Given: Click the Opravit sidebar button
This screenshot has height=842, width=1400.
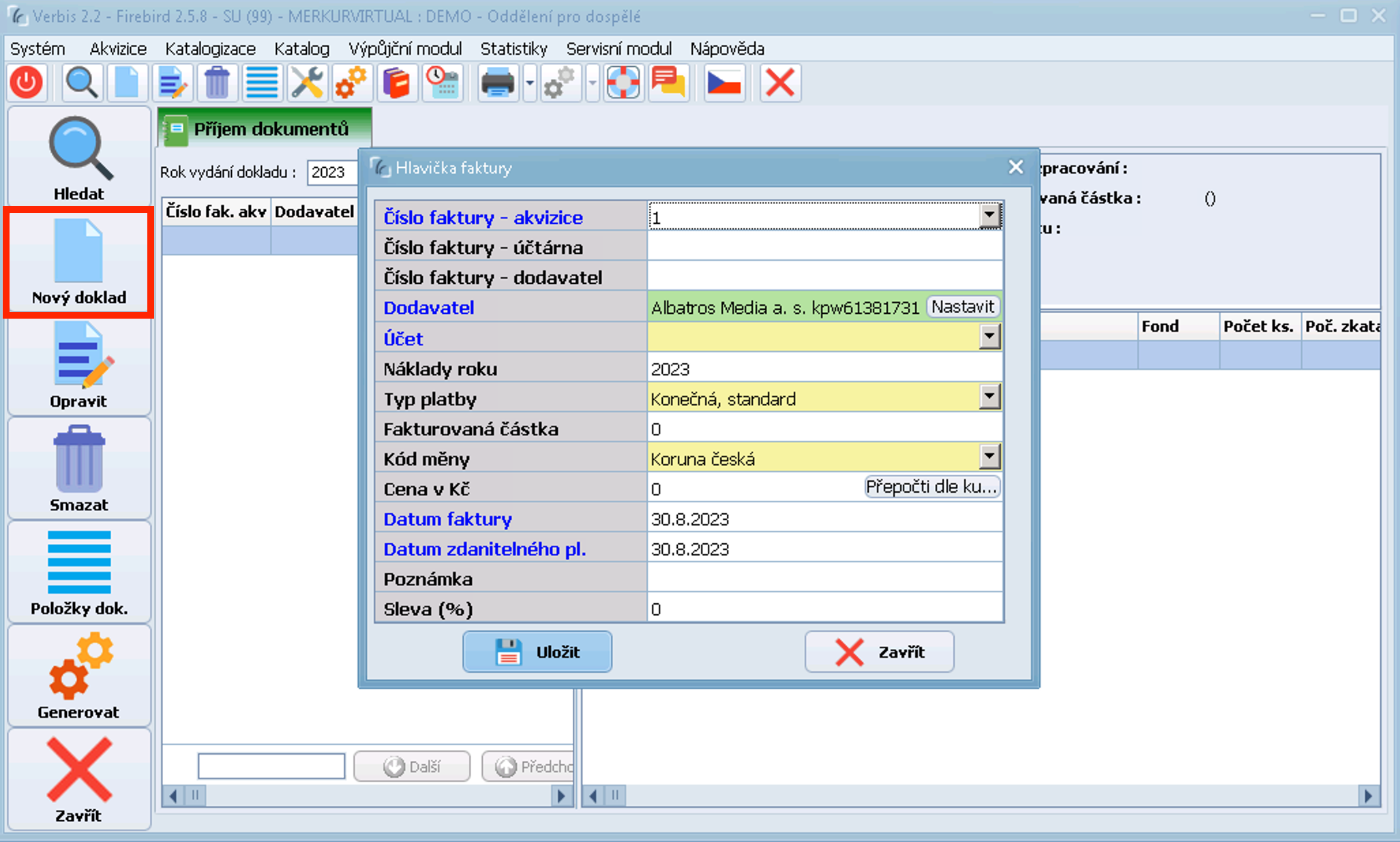Looking at the screenshot, I should 79,366.
